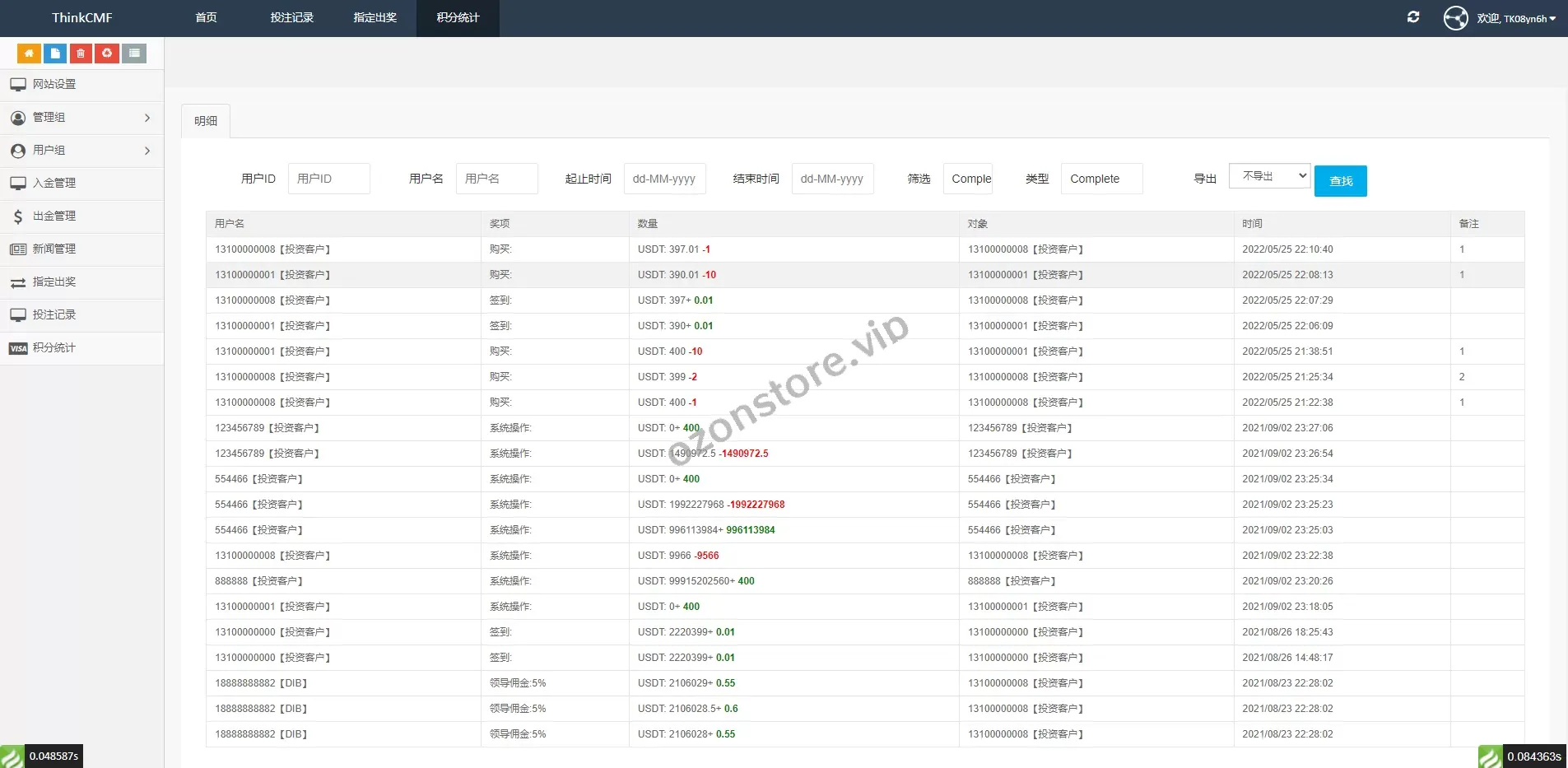The height and width of the screenshot is (768, 1568).
Task: Click the gray list icon in the toolbar
Action: pyautogui.click(x=134, y=53)
